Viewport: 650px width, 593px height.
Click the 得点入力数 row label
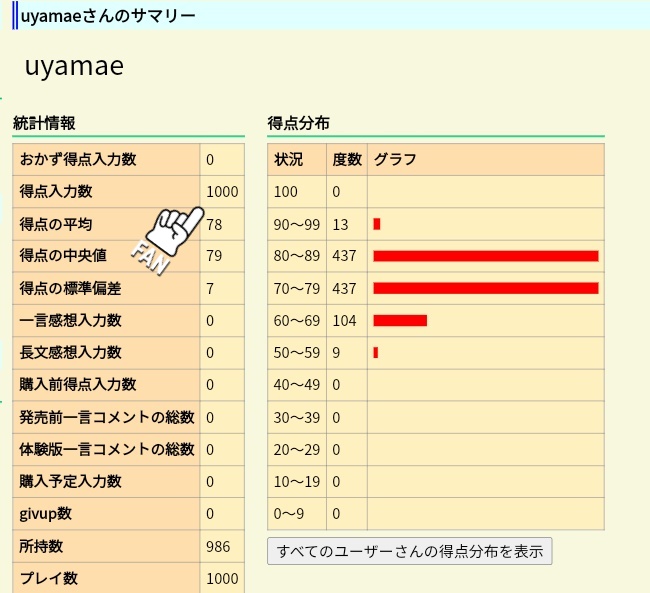56,191
